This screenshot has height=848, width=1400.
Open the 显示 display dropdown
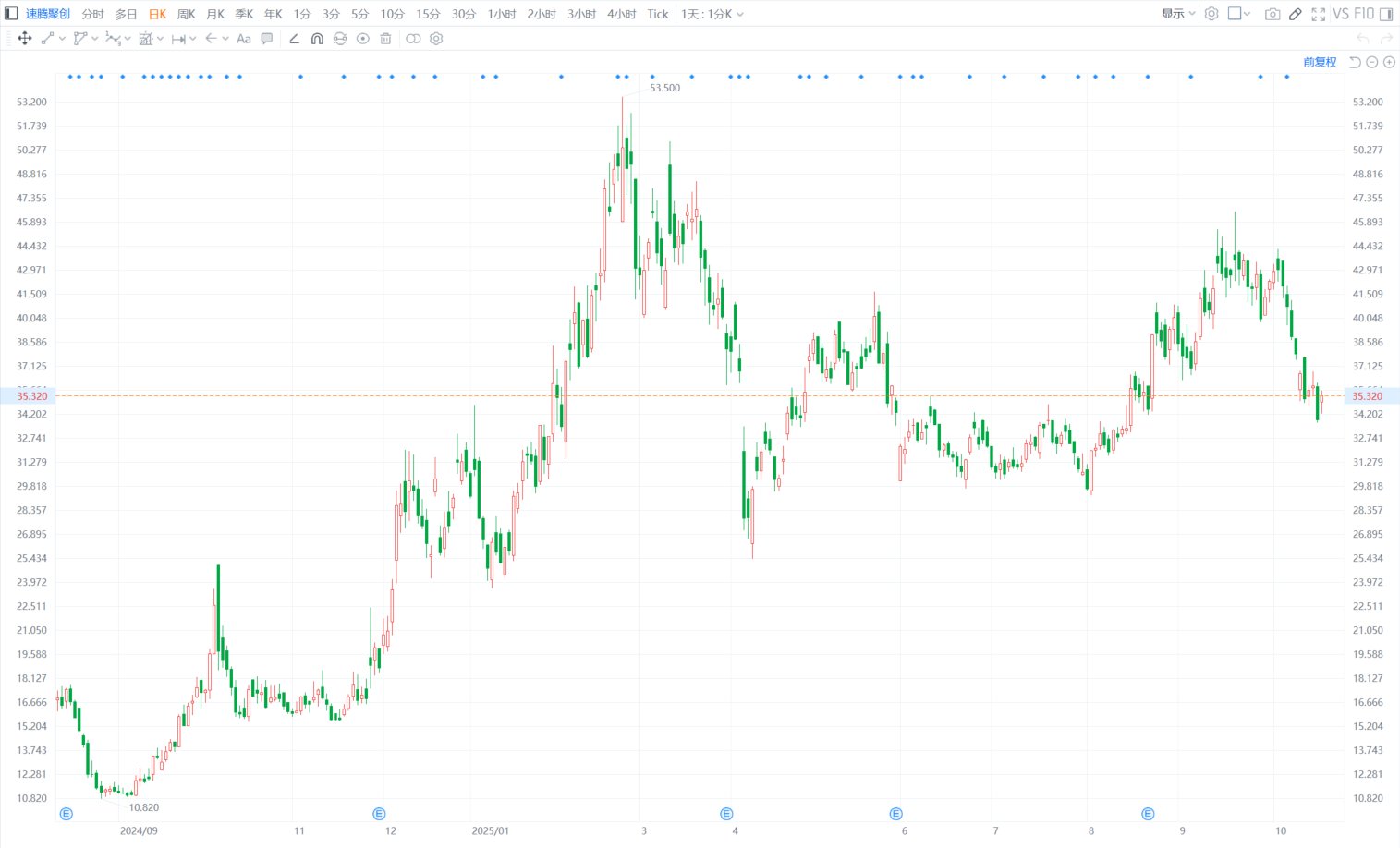1178,14
